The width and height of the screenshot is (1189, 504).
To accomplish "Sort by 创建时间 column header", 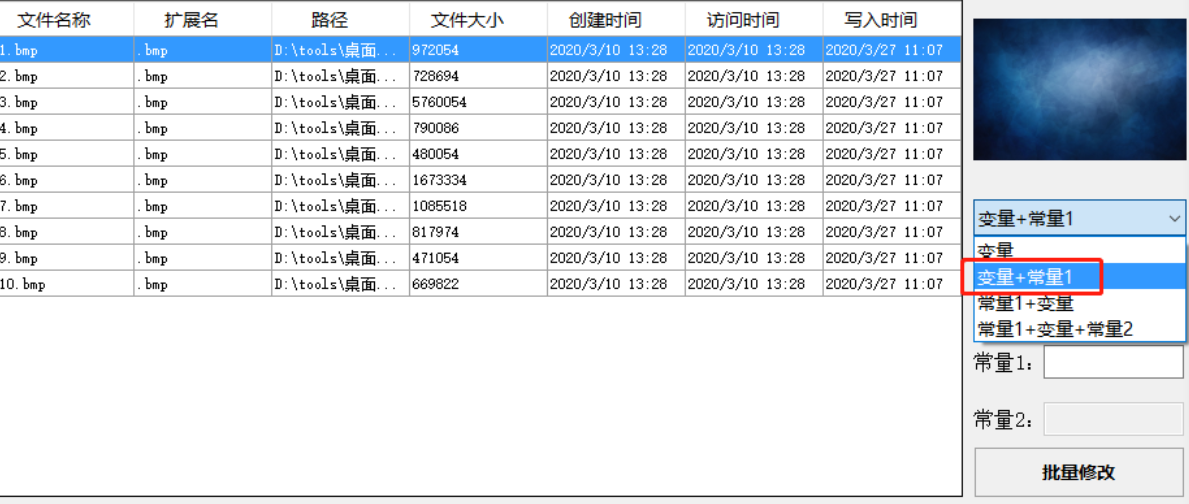I will click(x=616, y=20).
